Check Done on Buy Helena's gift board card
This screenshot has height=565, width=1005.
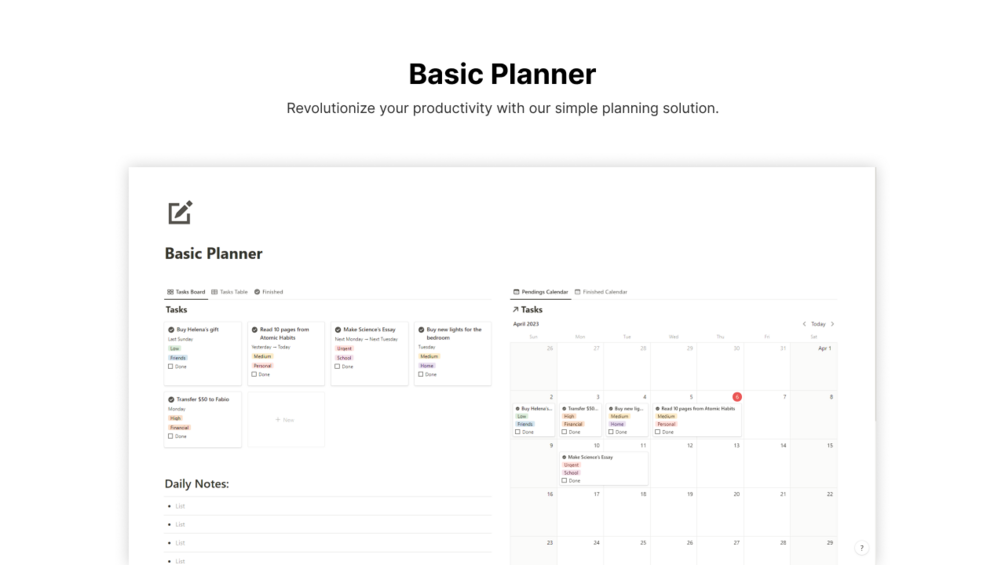[171, 366]
